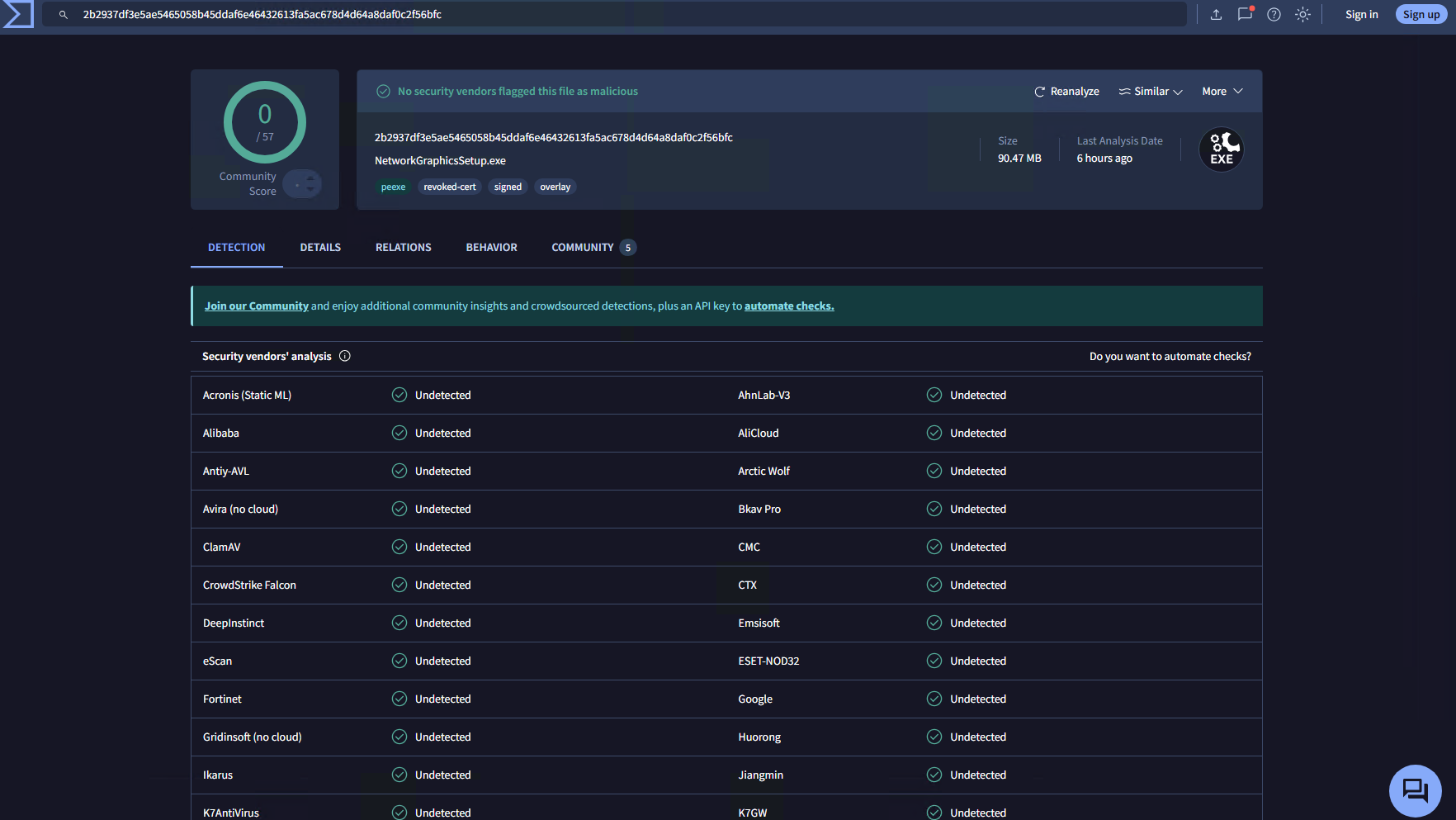
Task: Switch to the DETECTION tab
Action: [x=237, y=248]
